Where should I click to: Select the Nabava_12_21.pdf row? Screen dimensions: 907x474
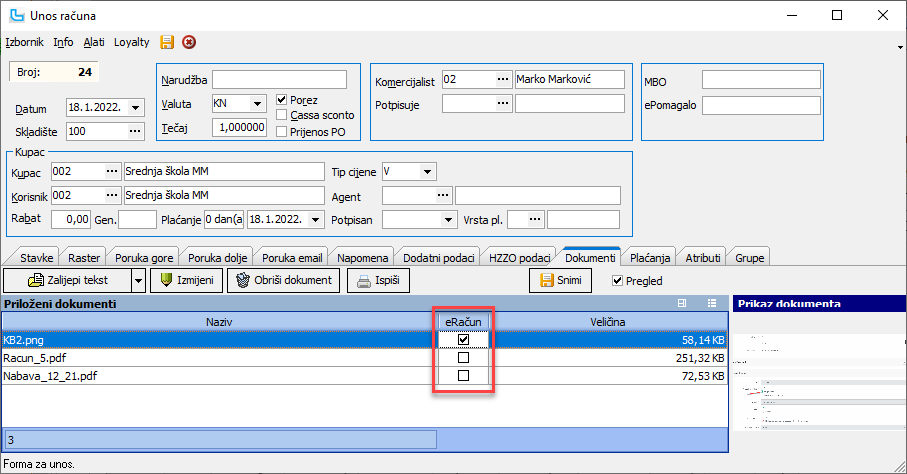click(364, 376)
